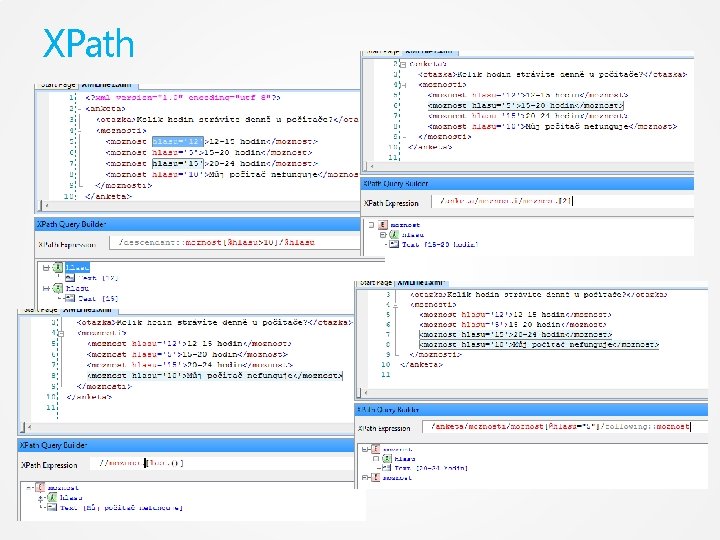Click hlasu attribute icon in moznost[2] result tree

click(394, 235)
